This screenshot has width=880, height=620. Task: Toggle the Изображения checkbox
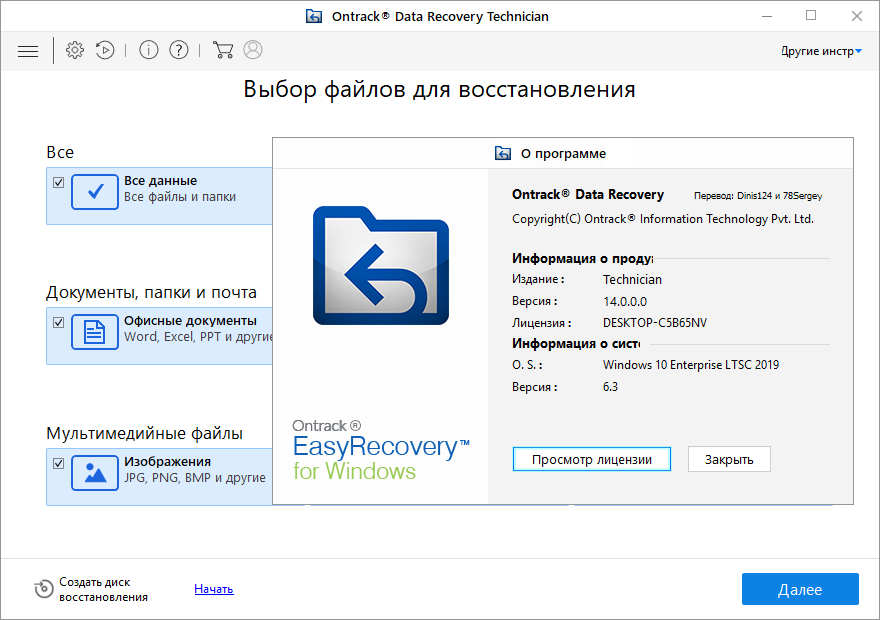point(58,463)
